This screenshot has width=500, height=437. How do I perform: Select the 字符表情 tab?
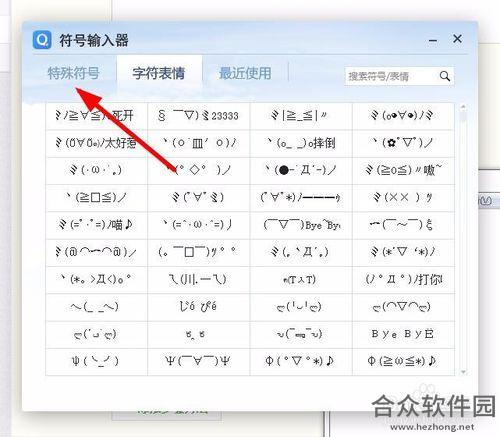(x=159, y=73)
